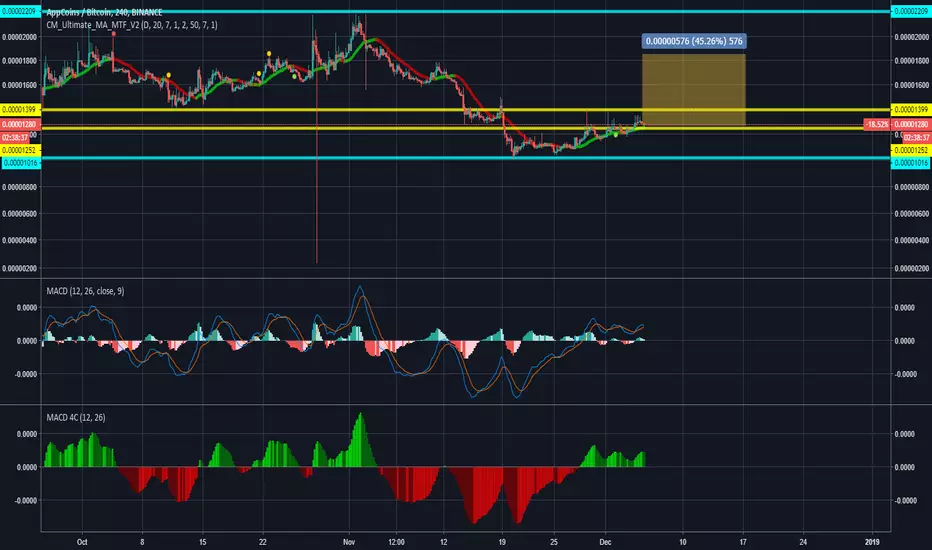Select the MACD (12, 26, close, 9) legend
Screen dimensions: 932x550
coord(85,291)
